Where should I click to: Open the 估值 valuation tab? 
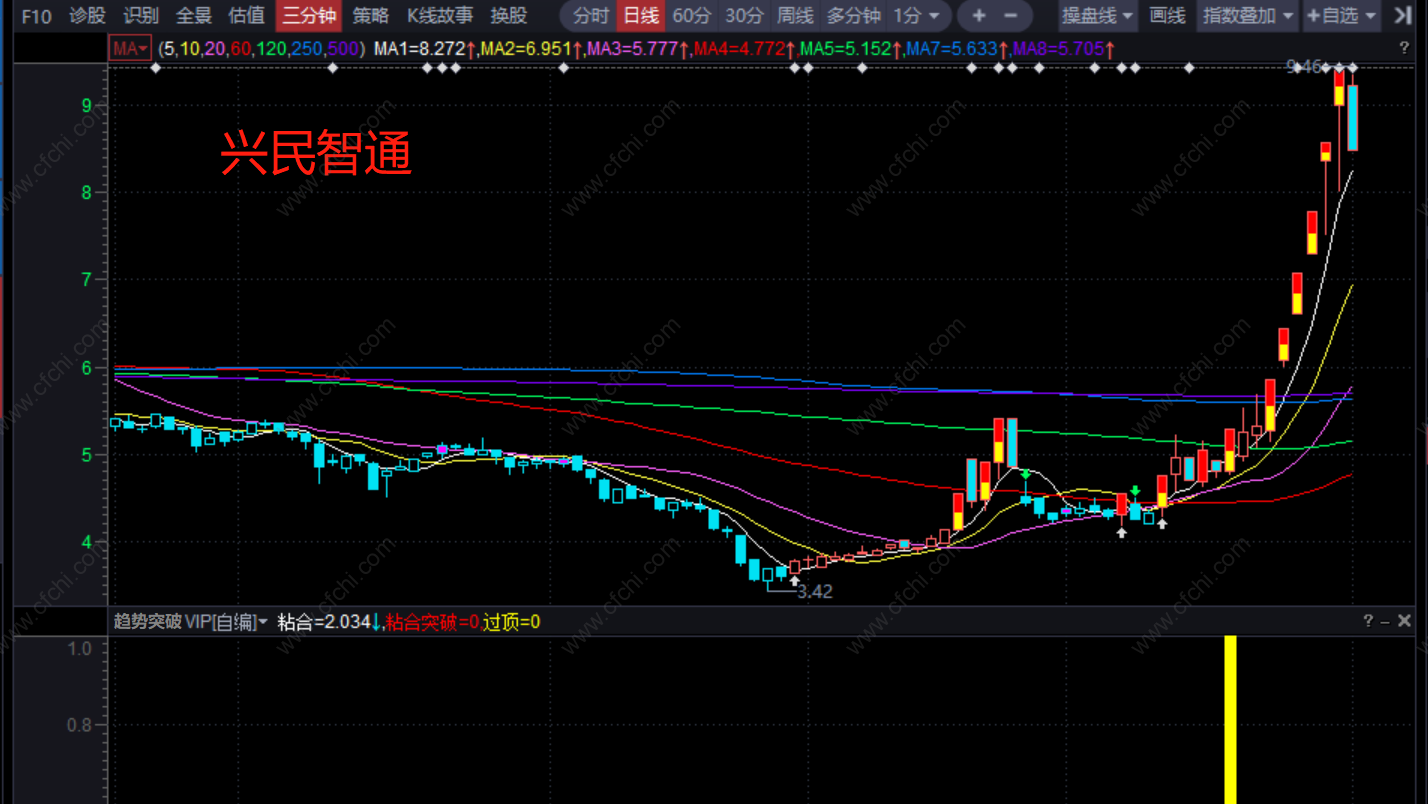coord(246,16)
